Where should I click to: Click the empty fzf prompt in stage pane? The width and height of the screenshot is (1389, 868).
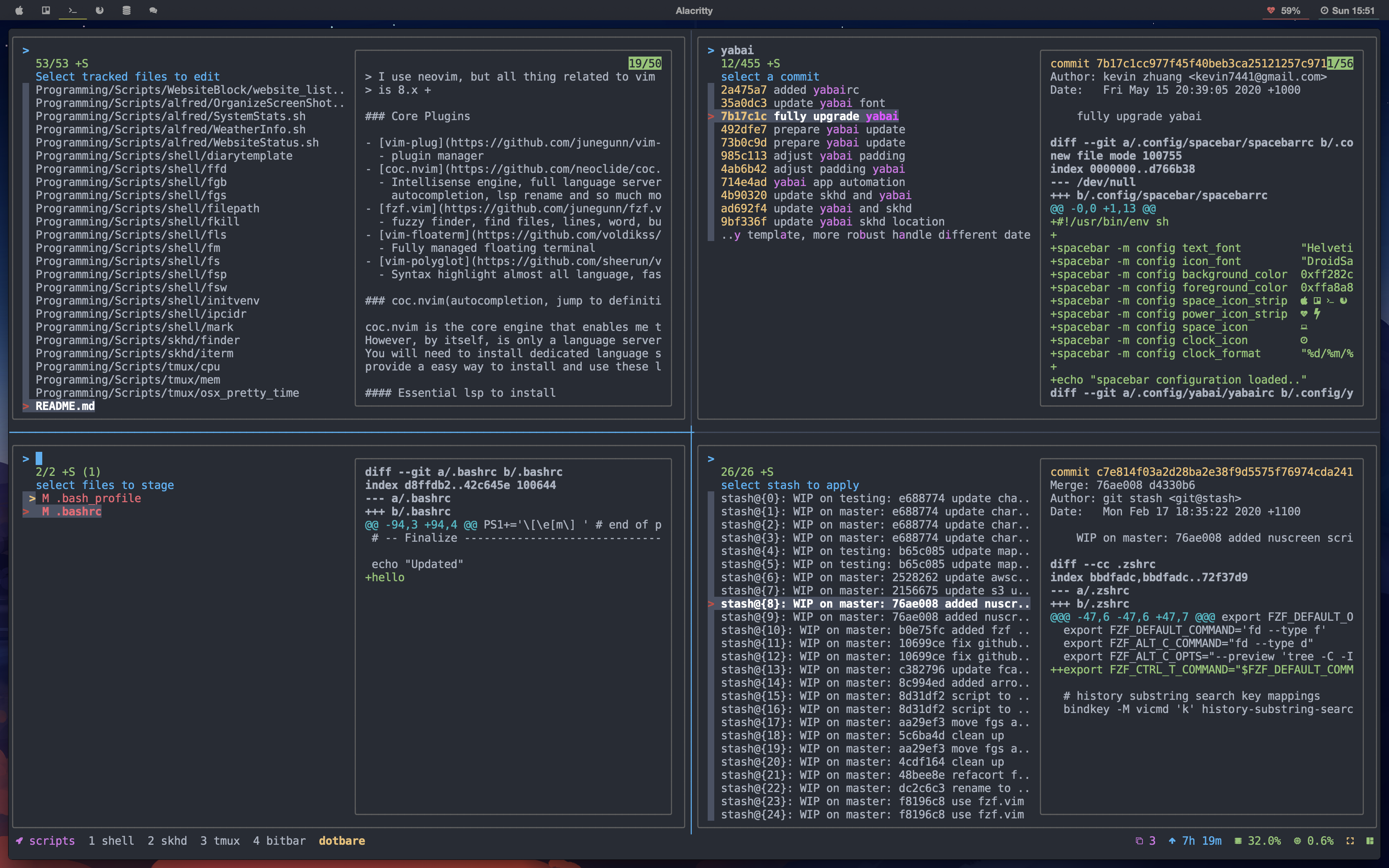(39, 459)
